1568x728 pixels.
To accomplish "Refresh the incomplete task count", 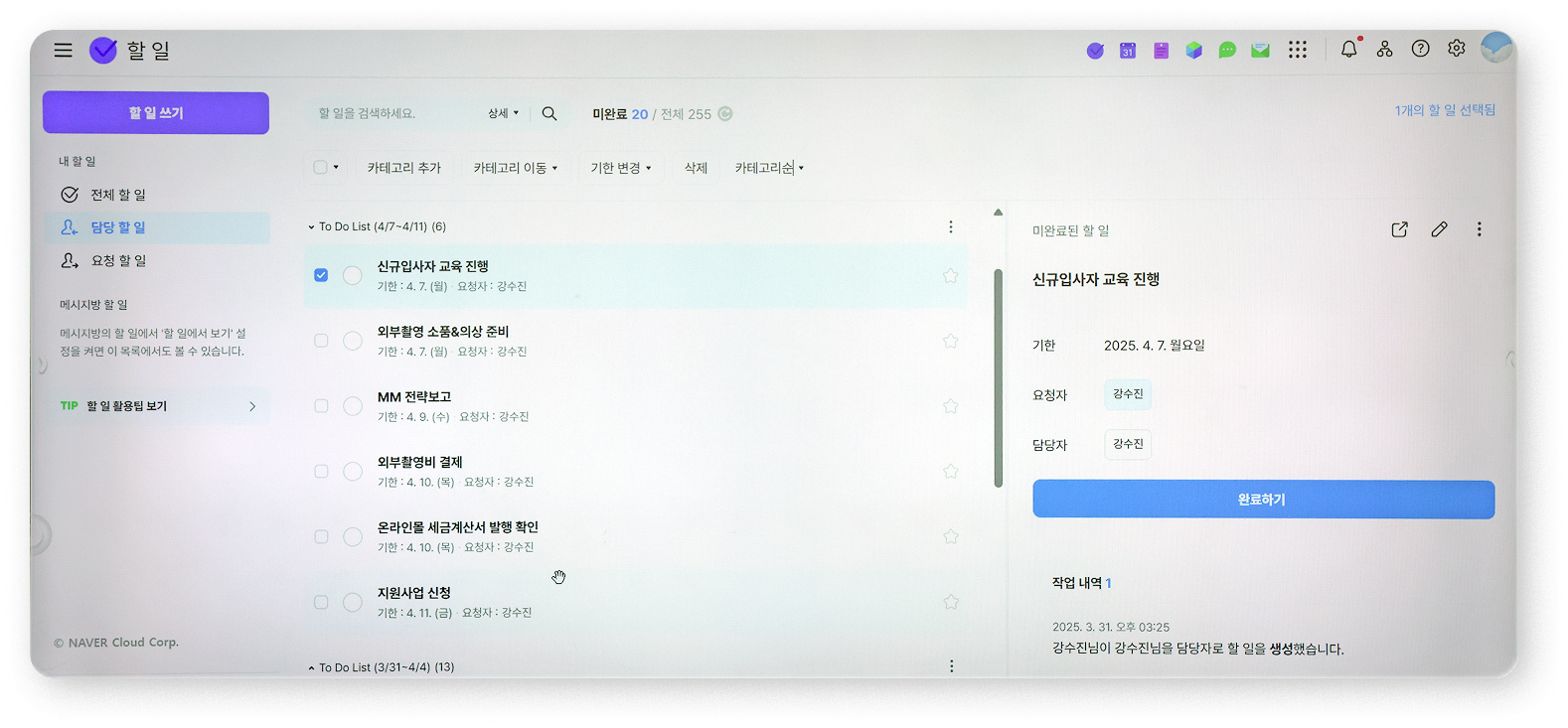I will click(725, 114).
